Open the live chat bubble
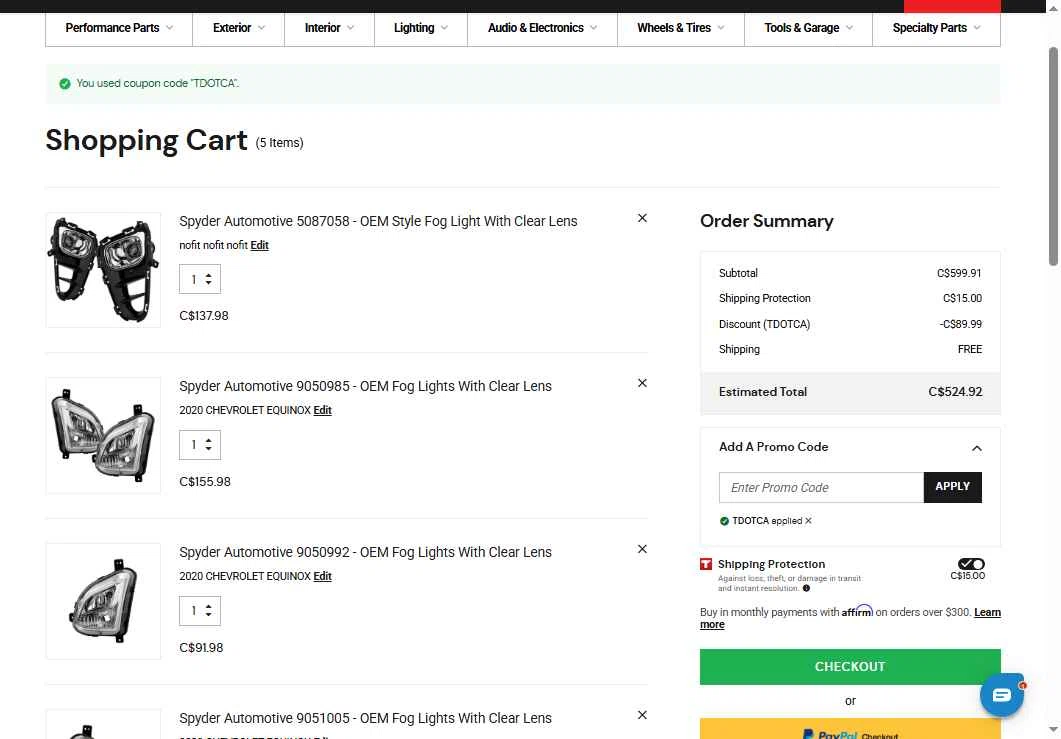This screenshot has width=1061, height=739. (1001, 694)
